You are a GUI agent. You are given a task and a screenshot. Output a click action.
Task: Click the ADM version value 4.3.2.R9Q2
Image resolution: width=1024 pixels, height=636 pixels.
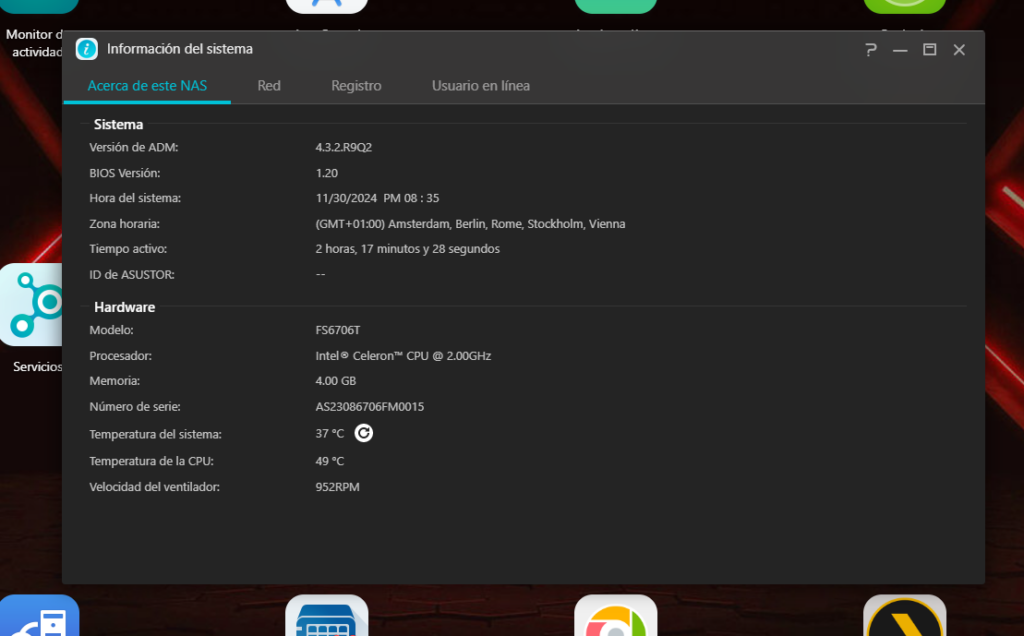344,148
